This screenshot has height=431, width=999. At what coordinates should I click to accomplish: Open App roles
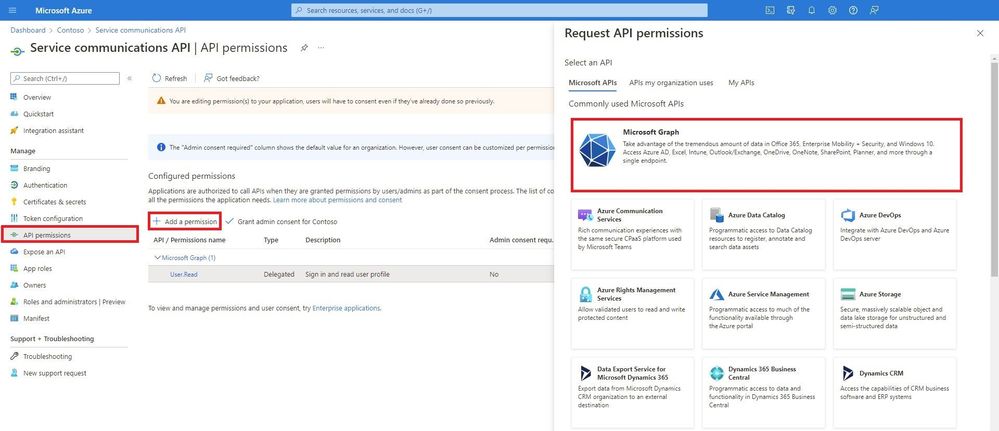click(x=38, y=268)
